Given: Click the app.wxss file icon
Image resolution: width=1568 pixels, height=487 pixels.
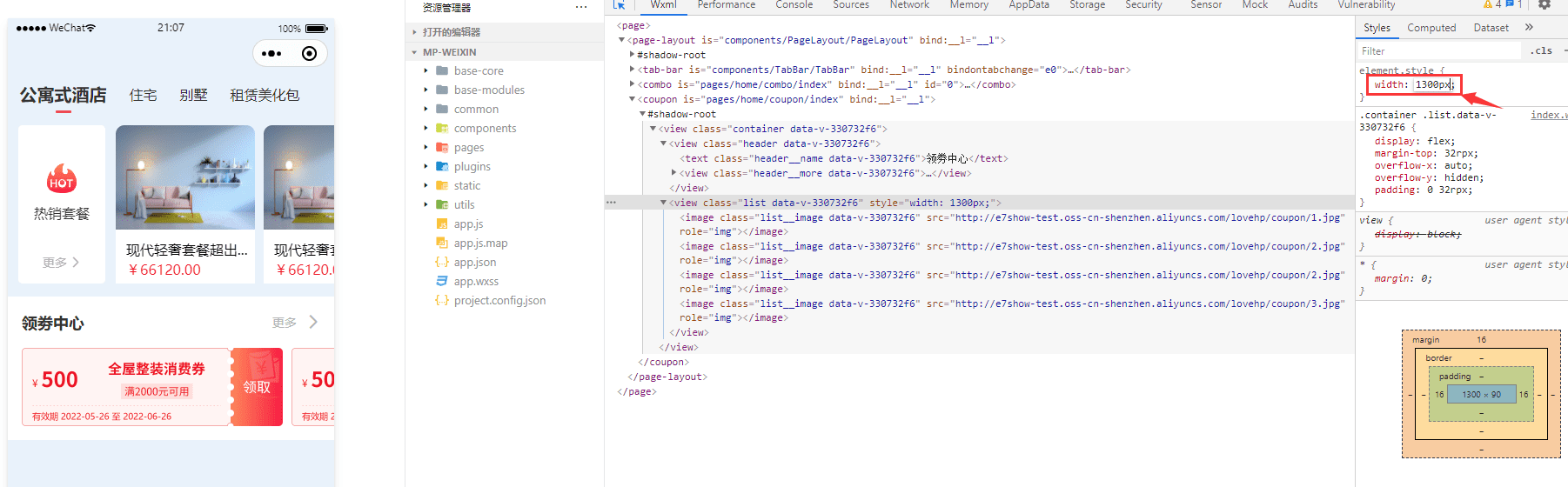Looking at the screenshot, I should pyautogui.click(x=442, y=281).
